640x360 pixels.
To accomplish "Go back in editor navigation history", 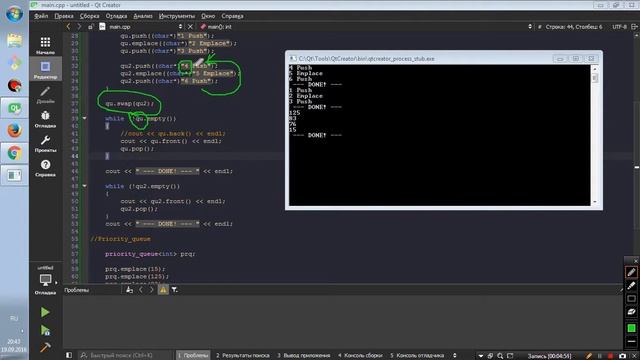I will (x=68, y=27).
